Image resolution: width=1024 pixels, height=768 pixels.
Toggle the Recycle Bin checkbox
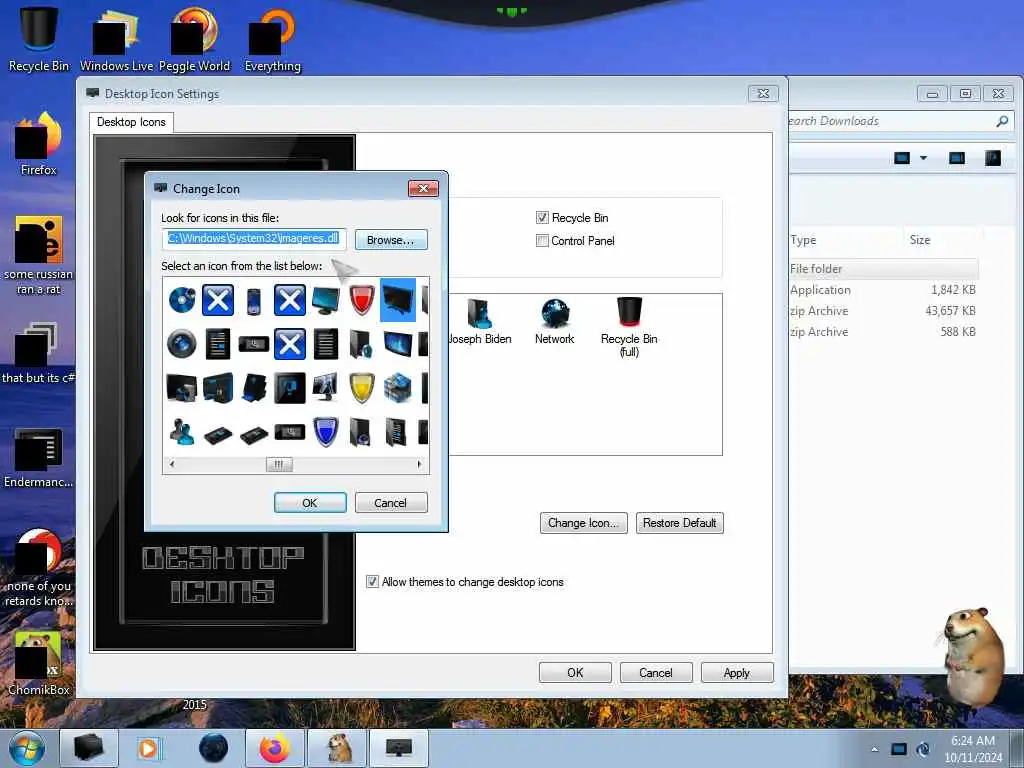coord(542,217)
